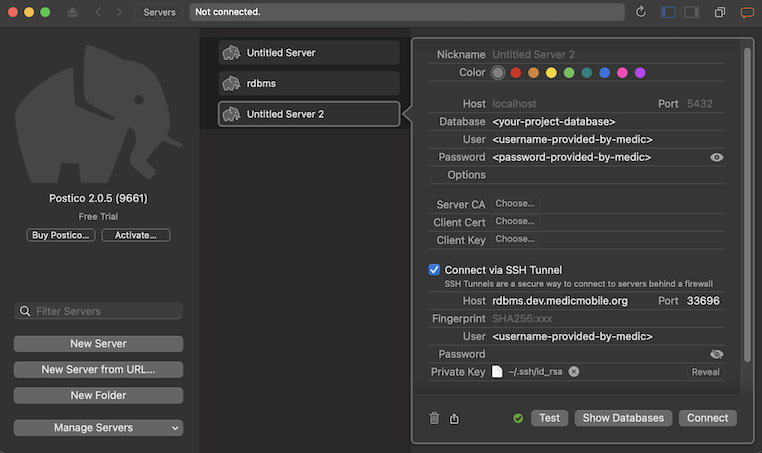The width and height of the screenshot is (762, 453).
Task: Toggle SSH password visibility crossed-eye icon
Action: pyautogui.click(x=716, y=354)
